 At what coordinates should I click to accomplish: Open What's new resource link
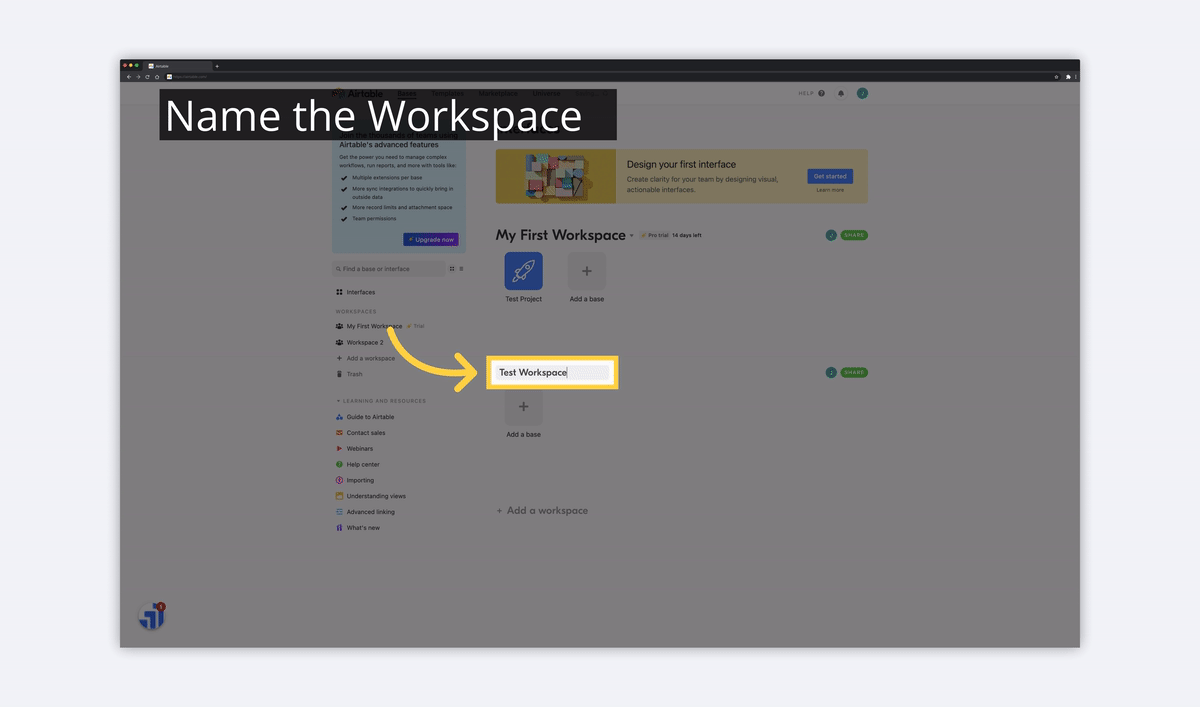tap(358, 528)
